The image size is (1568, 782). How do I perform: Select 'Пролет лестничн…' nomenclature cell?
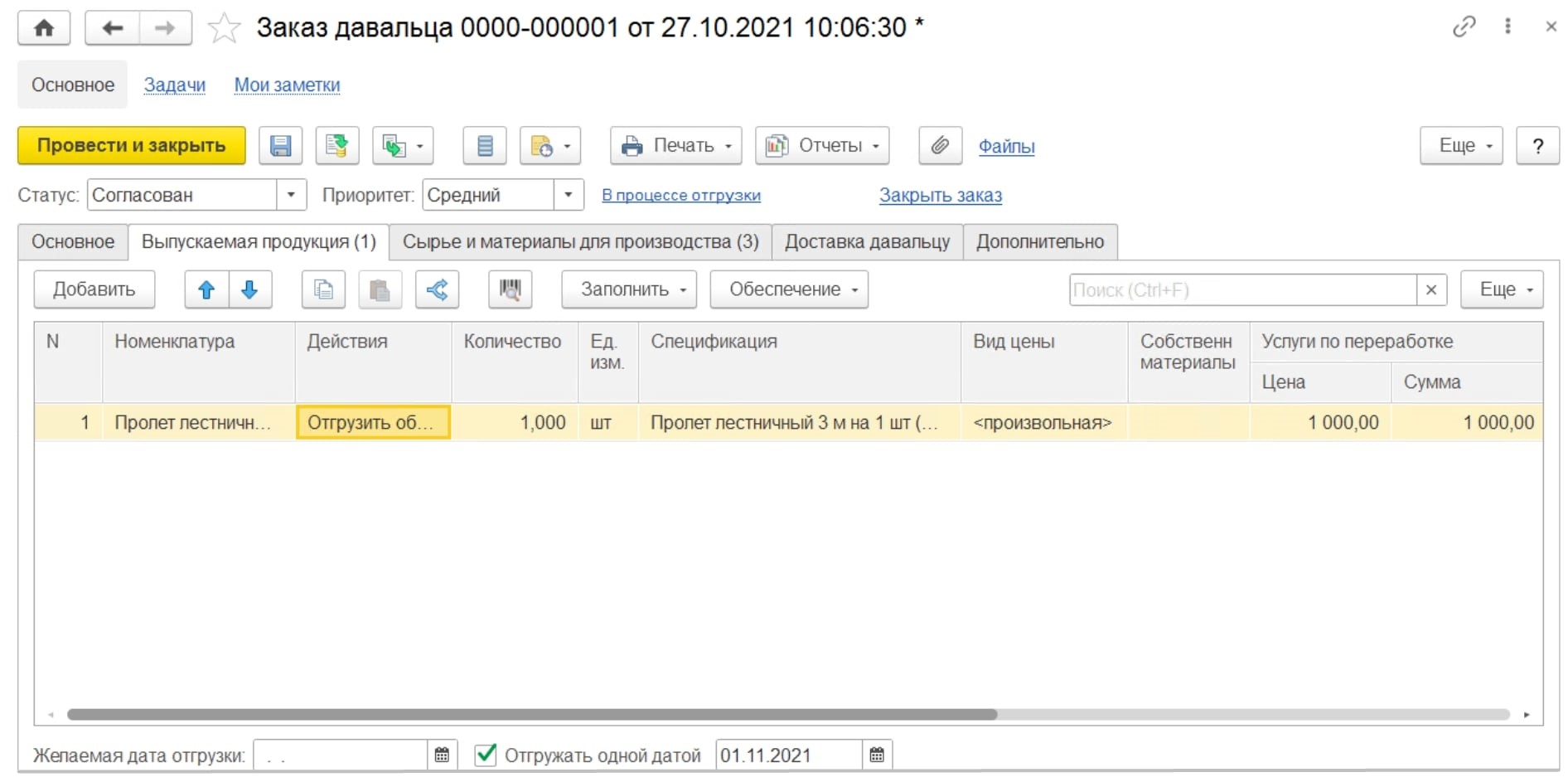[199, 422]
